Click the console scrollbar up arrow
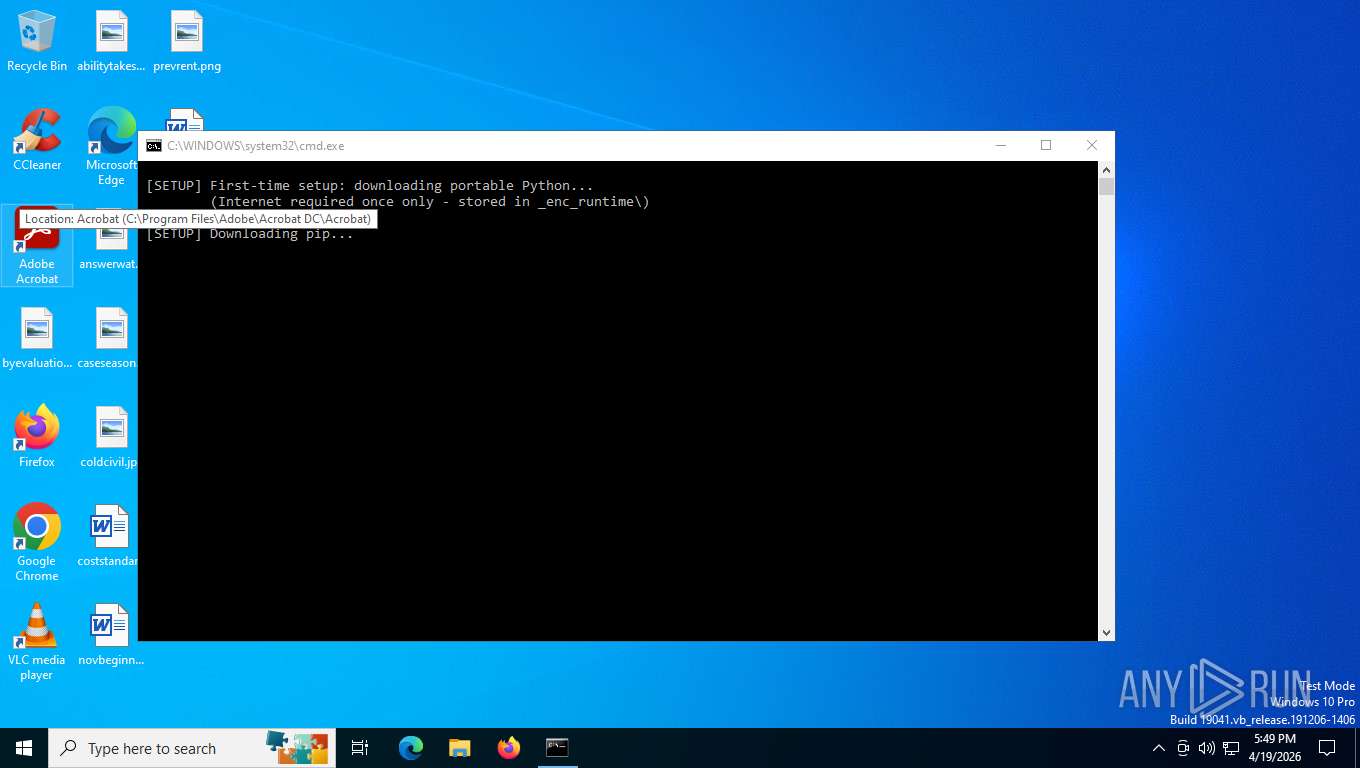 [x=1106, y=170]
